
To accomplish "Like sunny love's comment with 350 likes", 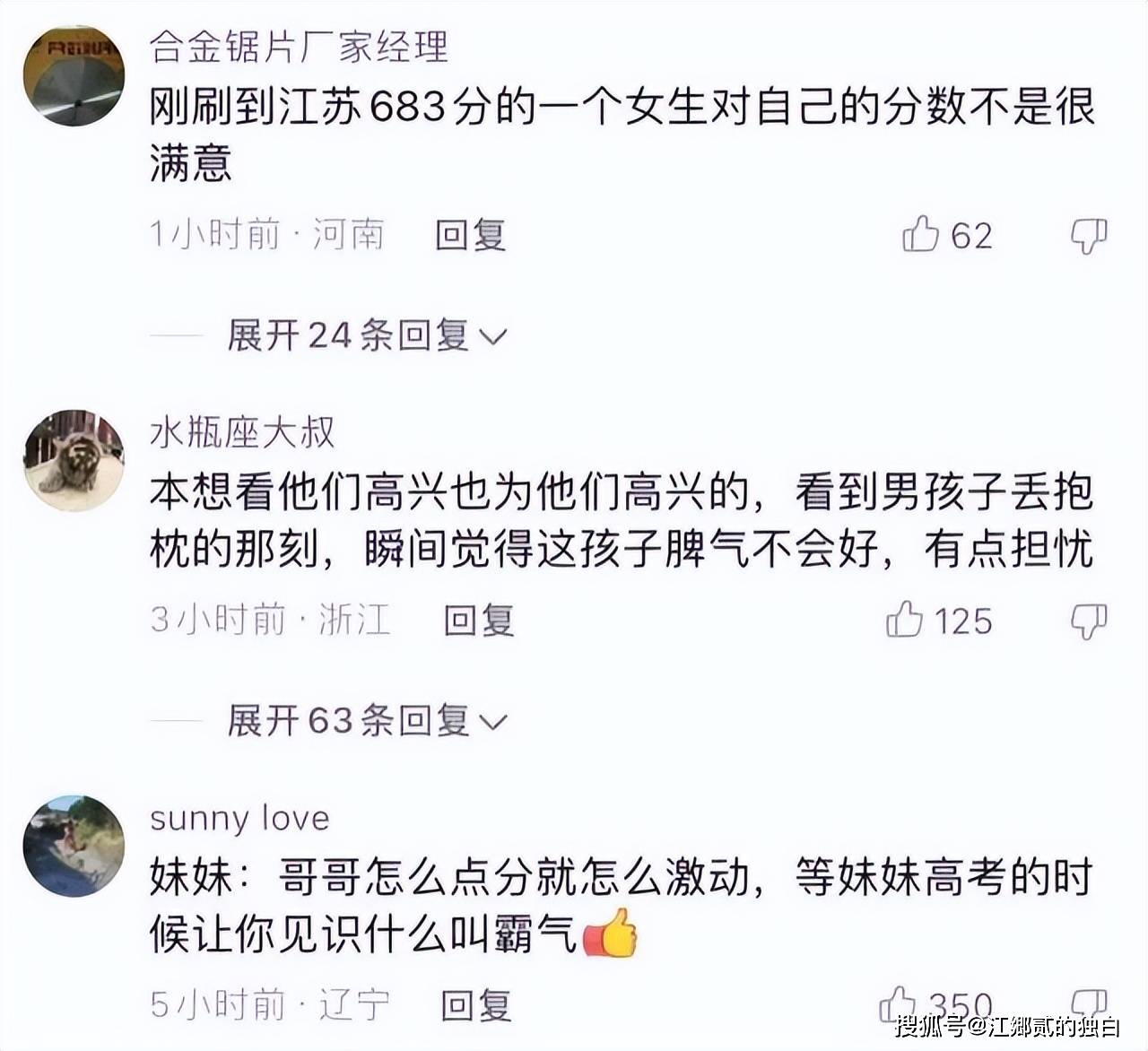I will tap(898, 1003).
